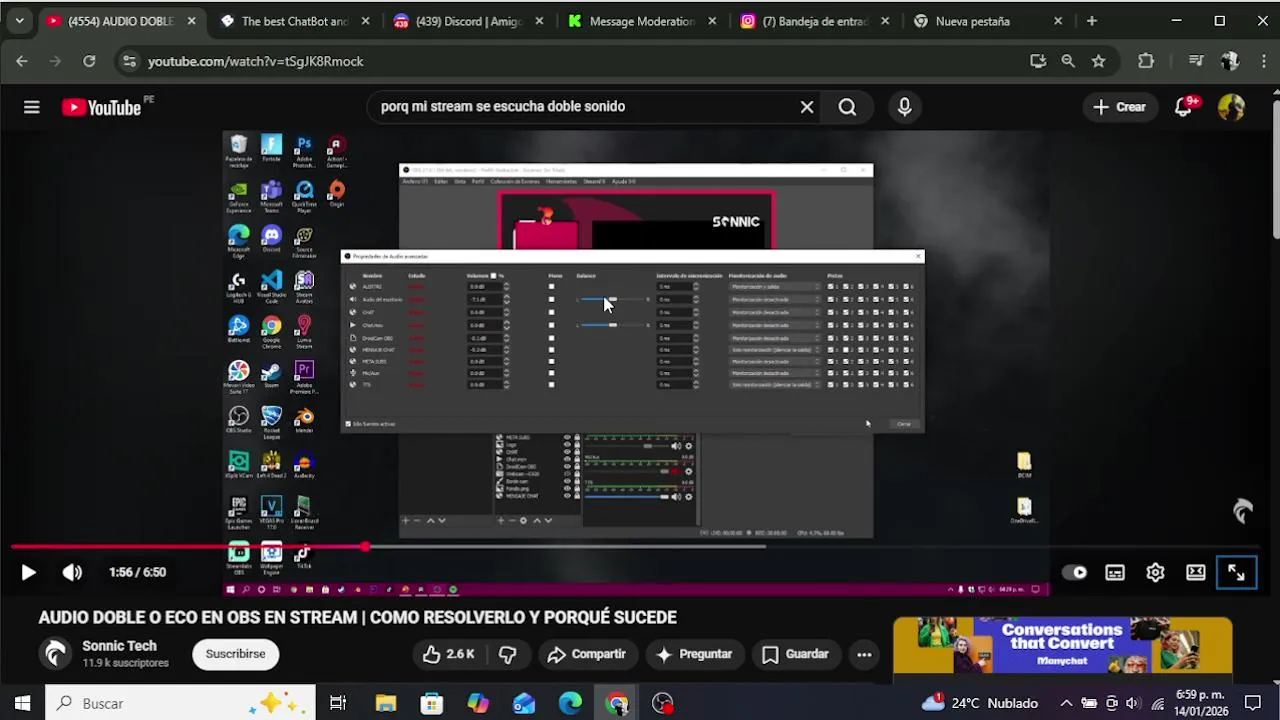Open YouTube notifications bell
Screen dimensions: 1280x720
point(1184,107)
